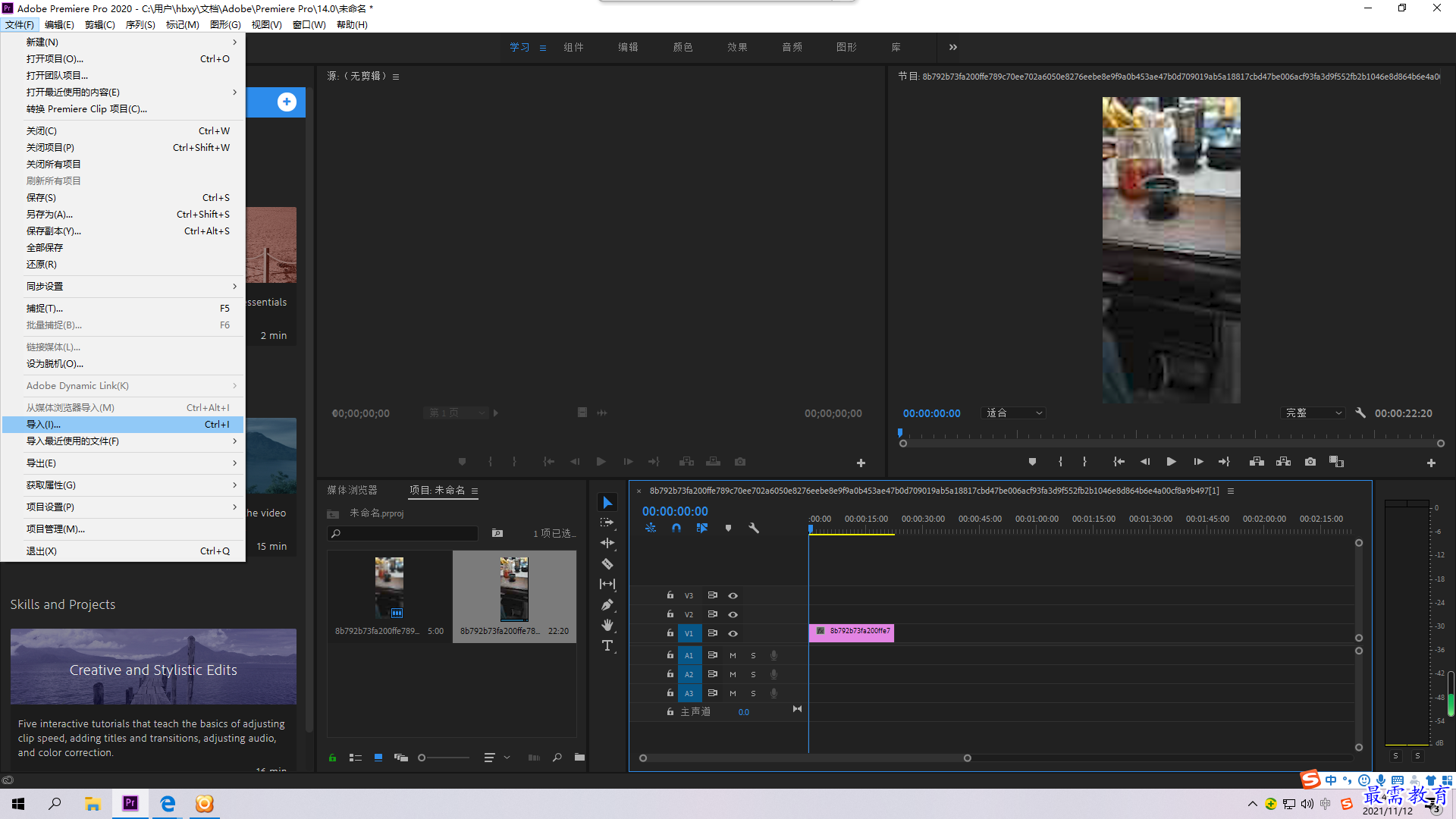
Task: Step back one frame in program monitor
Action: point(1145,461)
